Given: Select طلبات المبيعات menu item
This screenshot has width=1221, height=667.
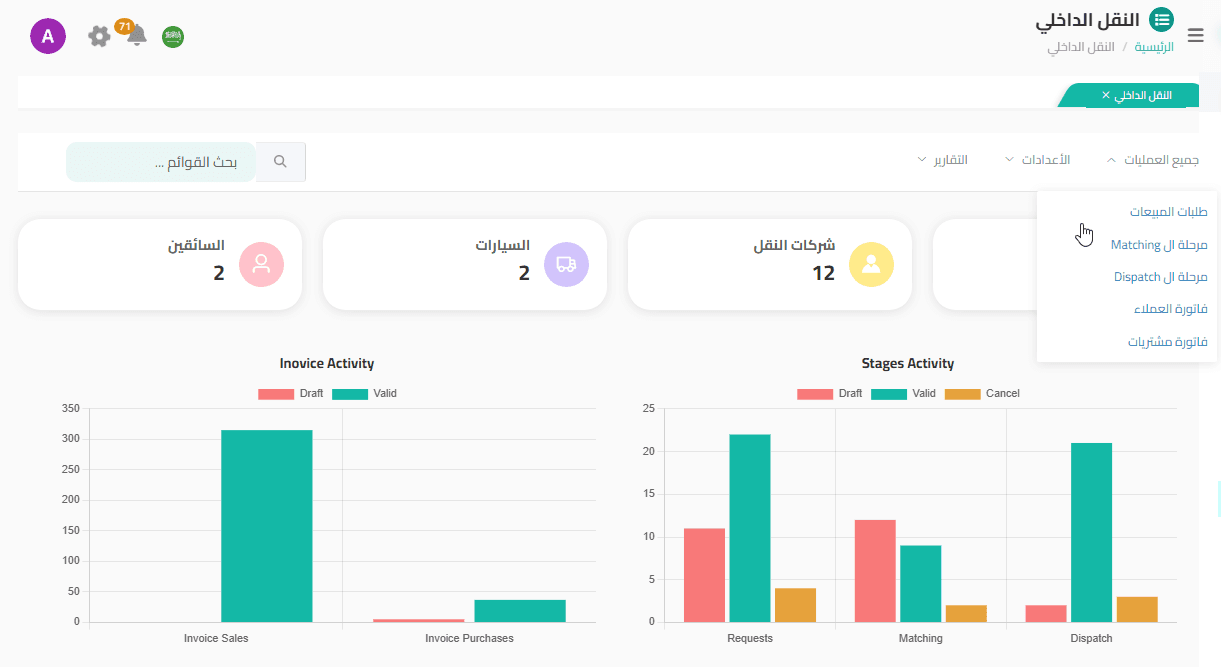Looking at the screenshot, I should pyautogui.click(x=1168, y=212).
